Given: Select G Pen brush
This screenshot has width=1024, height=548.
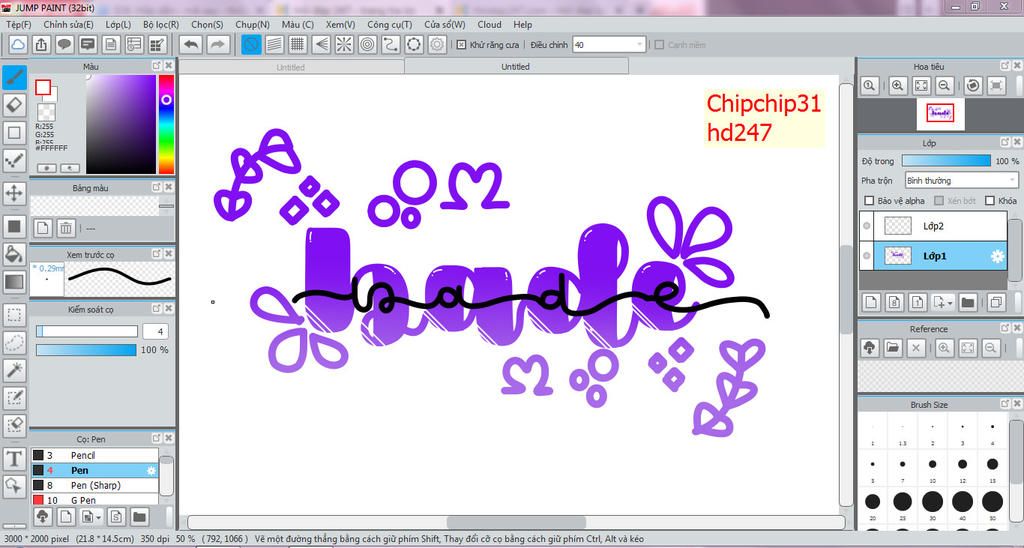Looking at the screenshot, I should click(x=95, y=500).
